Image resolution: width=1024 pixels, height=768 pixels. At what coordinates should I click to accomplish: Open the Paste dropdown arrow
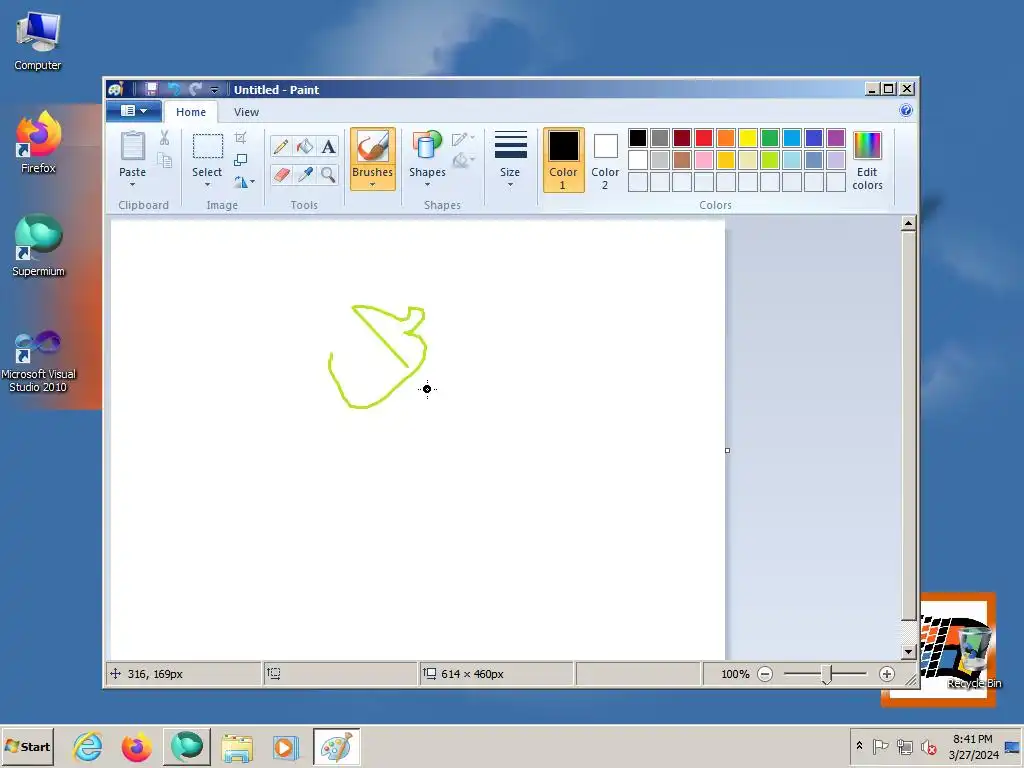click(133, 185)
